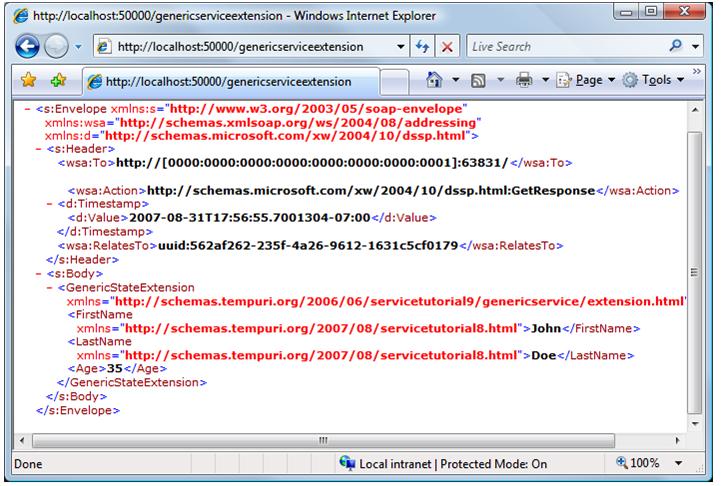Click the closing s:Envelope tag
This screenshot has width=721, height=486.
coord(78,410)
